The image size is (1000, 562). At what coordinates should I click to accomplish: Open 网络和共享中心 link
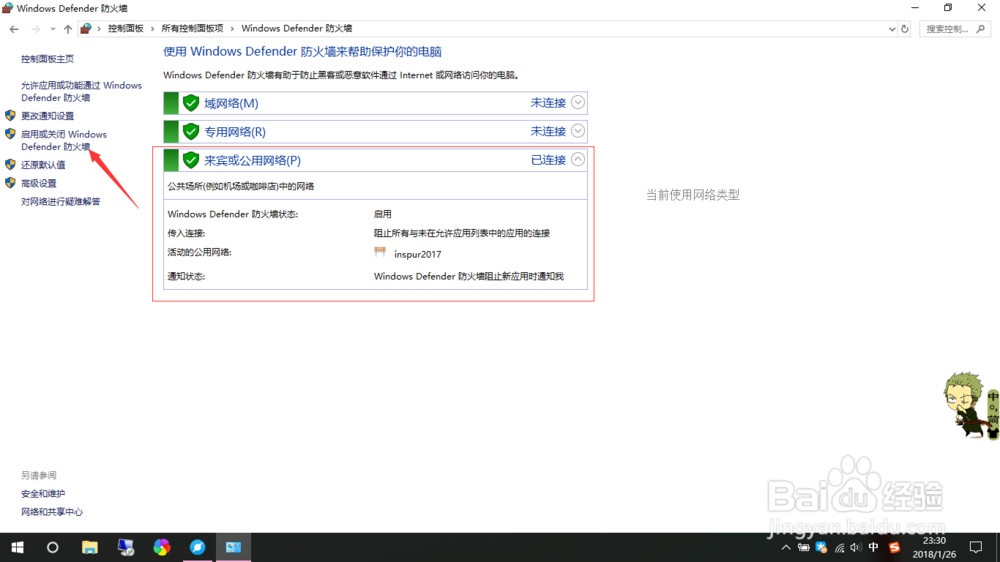pos(52,512)
